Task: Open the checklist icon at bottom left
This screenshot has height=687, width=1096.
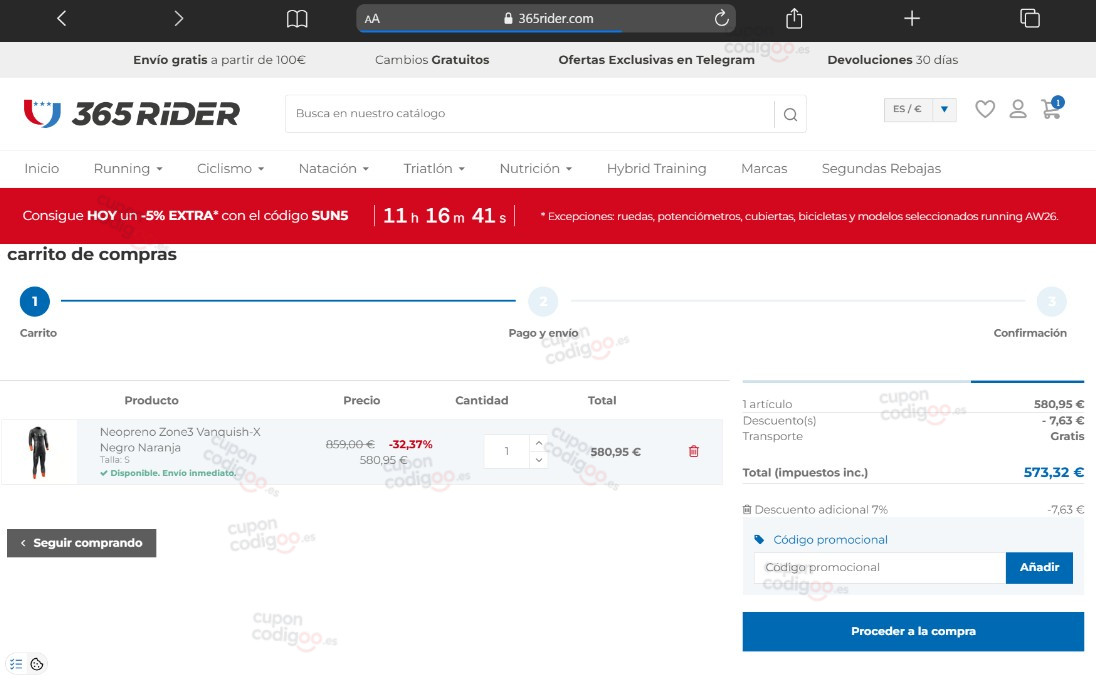Action: 16,664
